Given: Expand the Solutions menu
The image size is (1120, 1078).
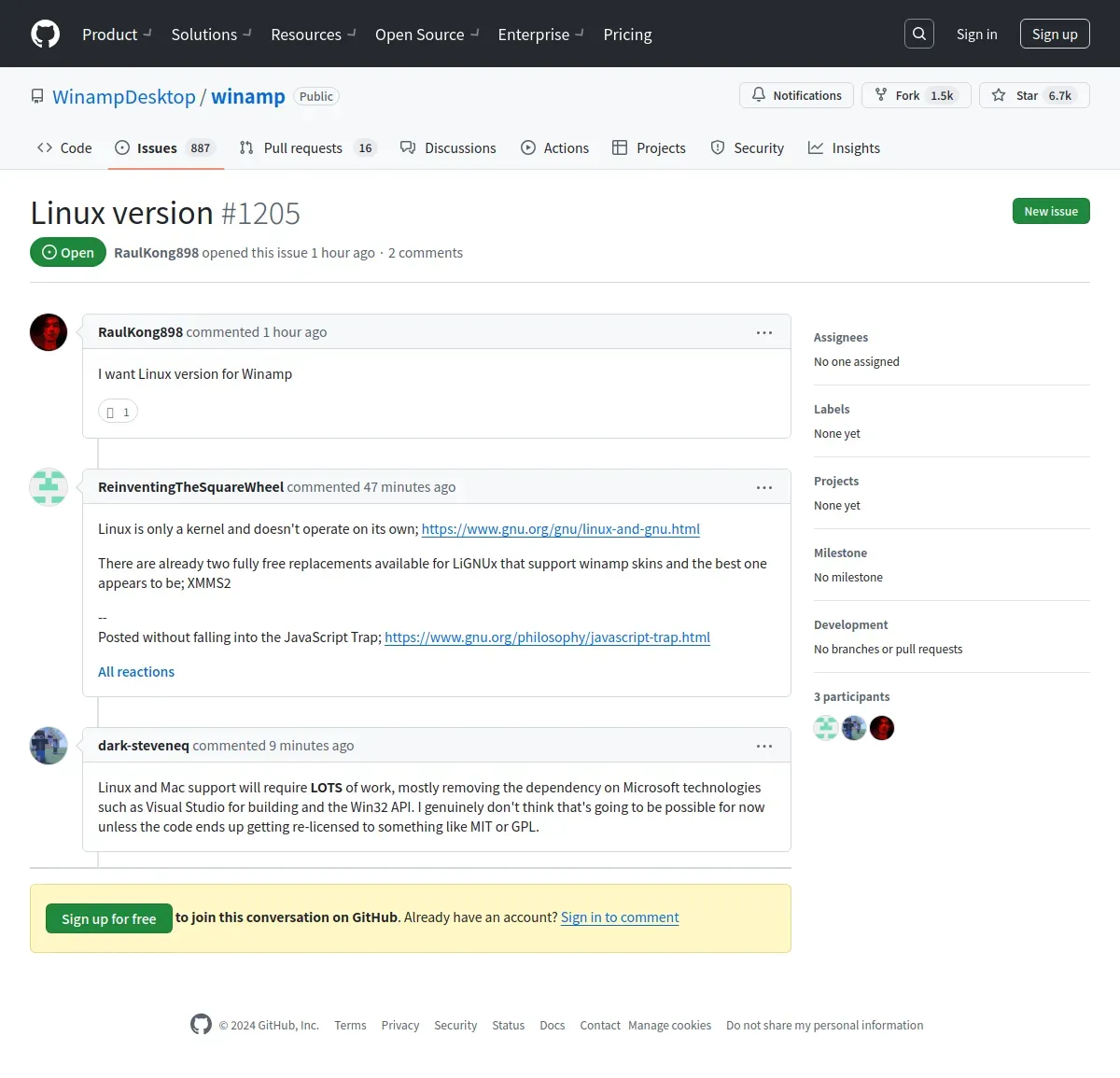Looking at the screenshot, I should point(212,35).
